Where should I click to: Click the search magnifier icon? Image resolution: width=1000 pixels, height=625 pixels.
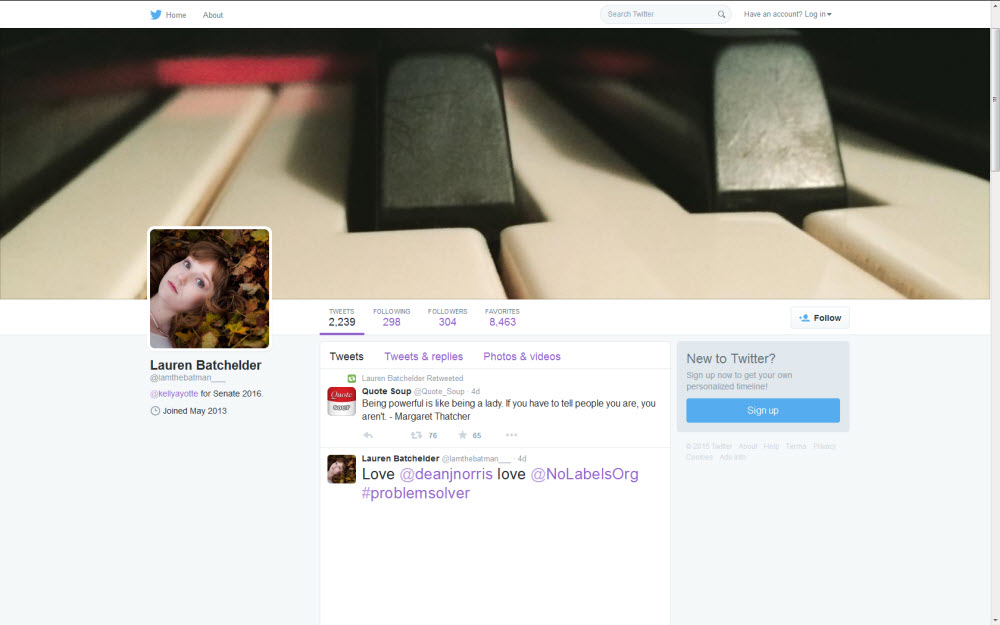pyautogui.click(x=721, y=15)
